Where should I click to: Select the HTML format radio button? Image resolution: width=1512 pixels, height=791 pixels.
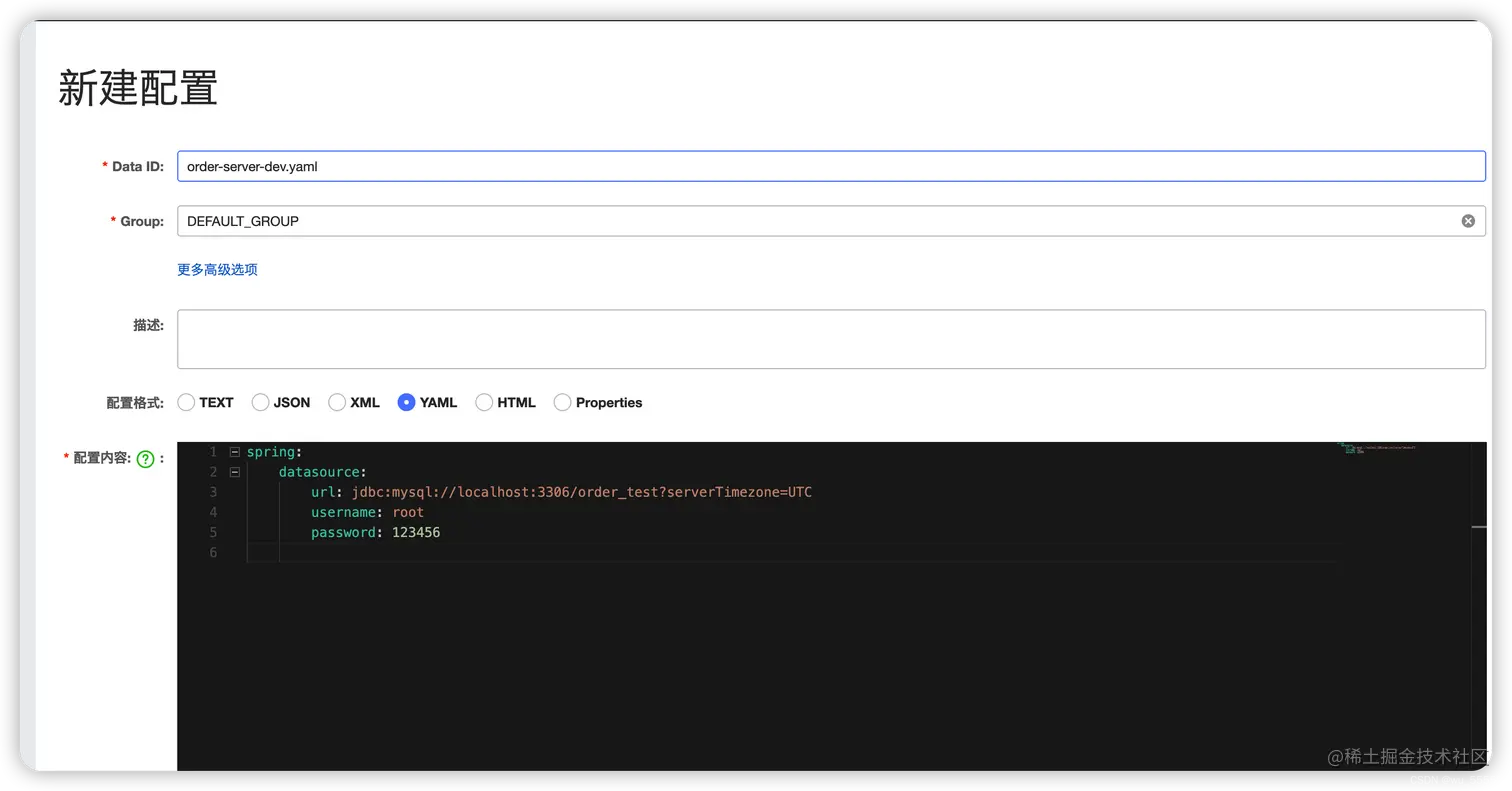(x=484, y=402)
